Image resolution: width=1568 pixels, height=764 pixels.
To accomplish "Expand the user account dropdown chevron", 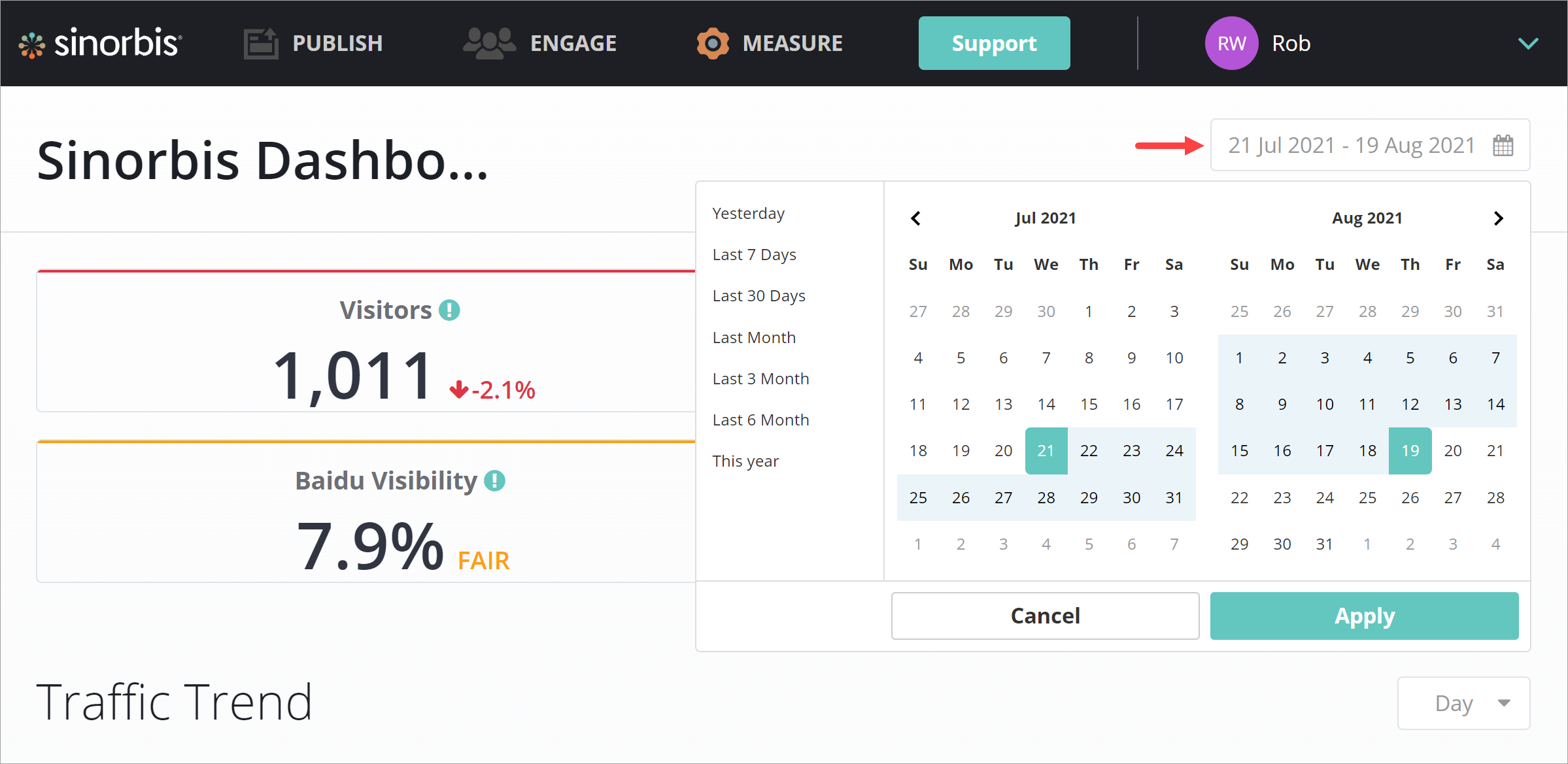I will pos(1528,44).
